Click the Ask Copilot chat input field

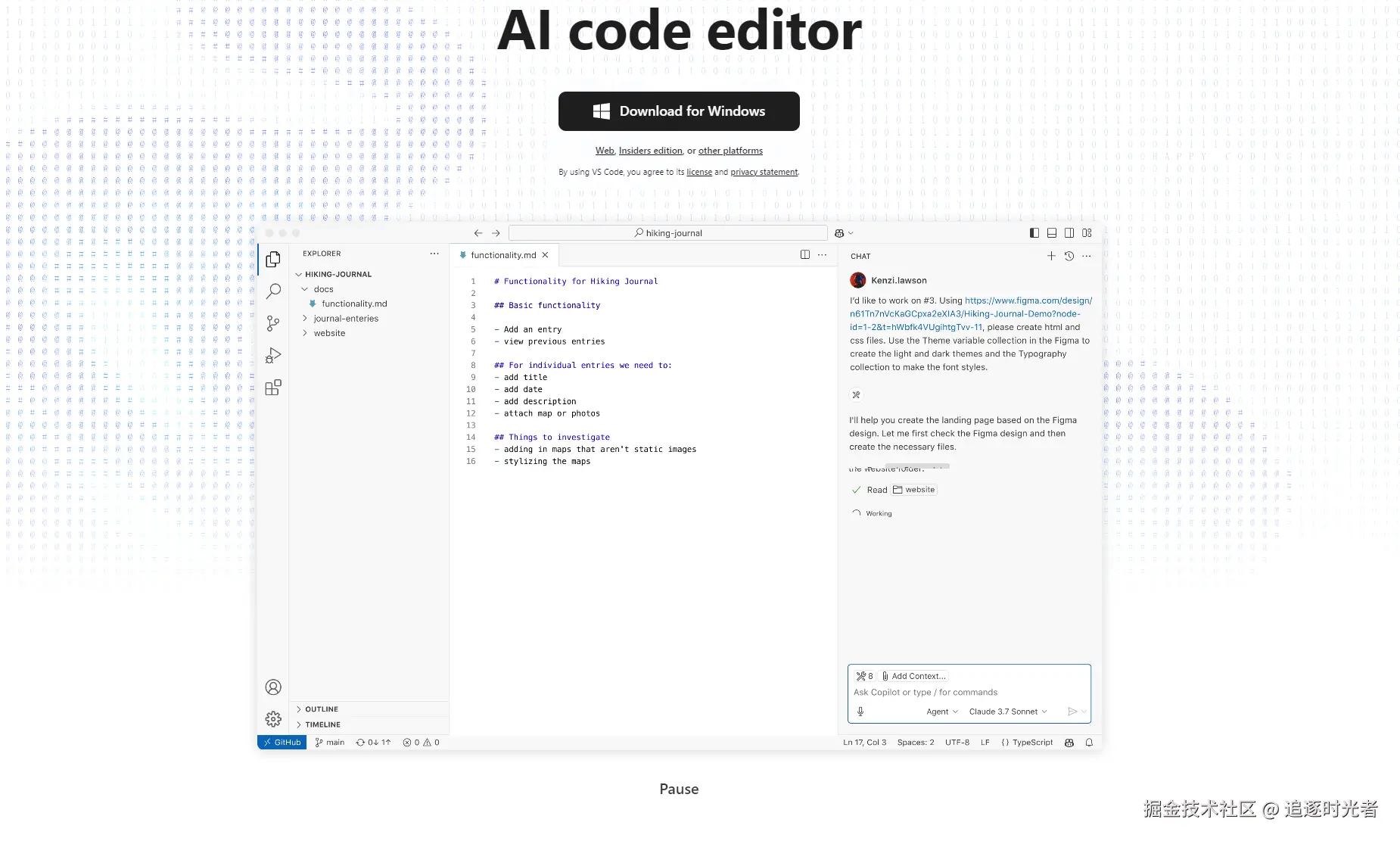[969, 692]
